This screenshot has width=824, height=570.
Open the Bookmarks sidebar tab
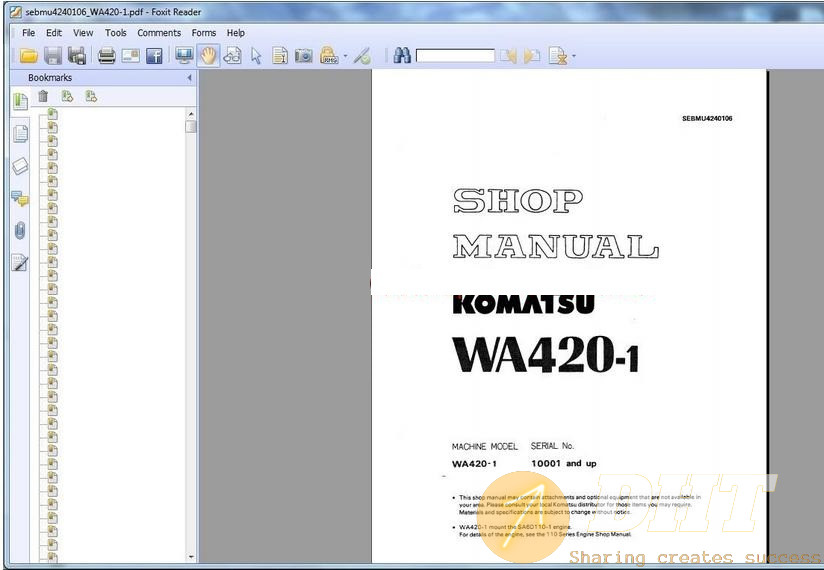click(20, 101)
